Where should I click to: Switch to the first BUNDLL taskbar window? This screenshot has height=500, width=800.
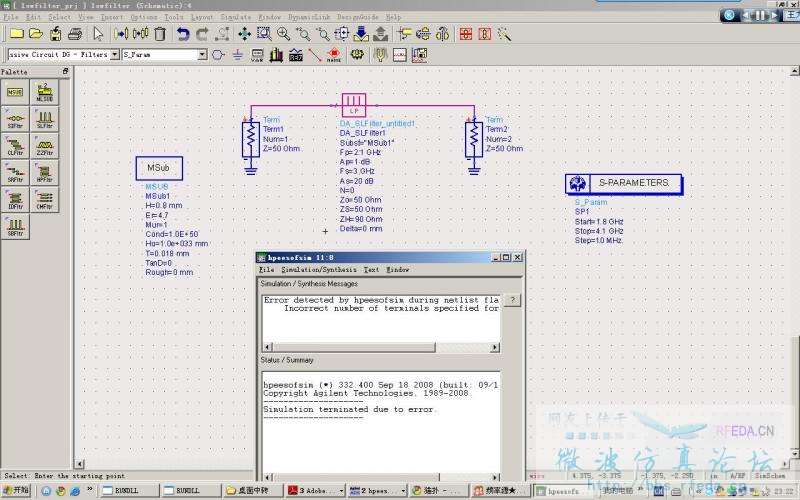128,490
